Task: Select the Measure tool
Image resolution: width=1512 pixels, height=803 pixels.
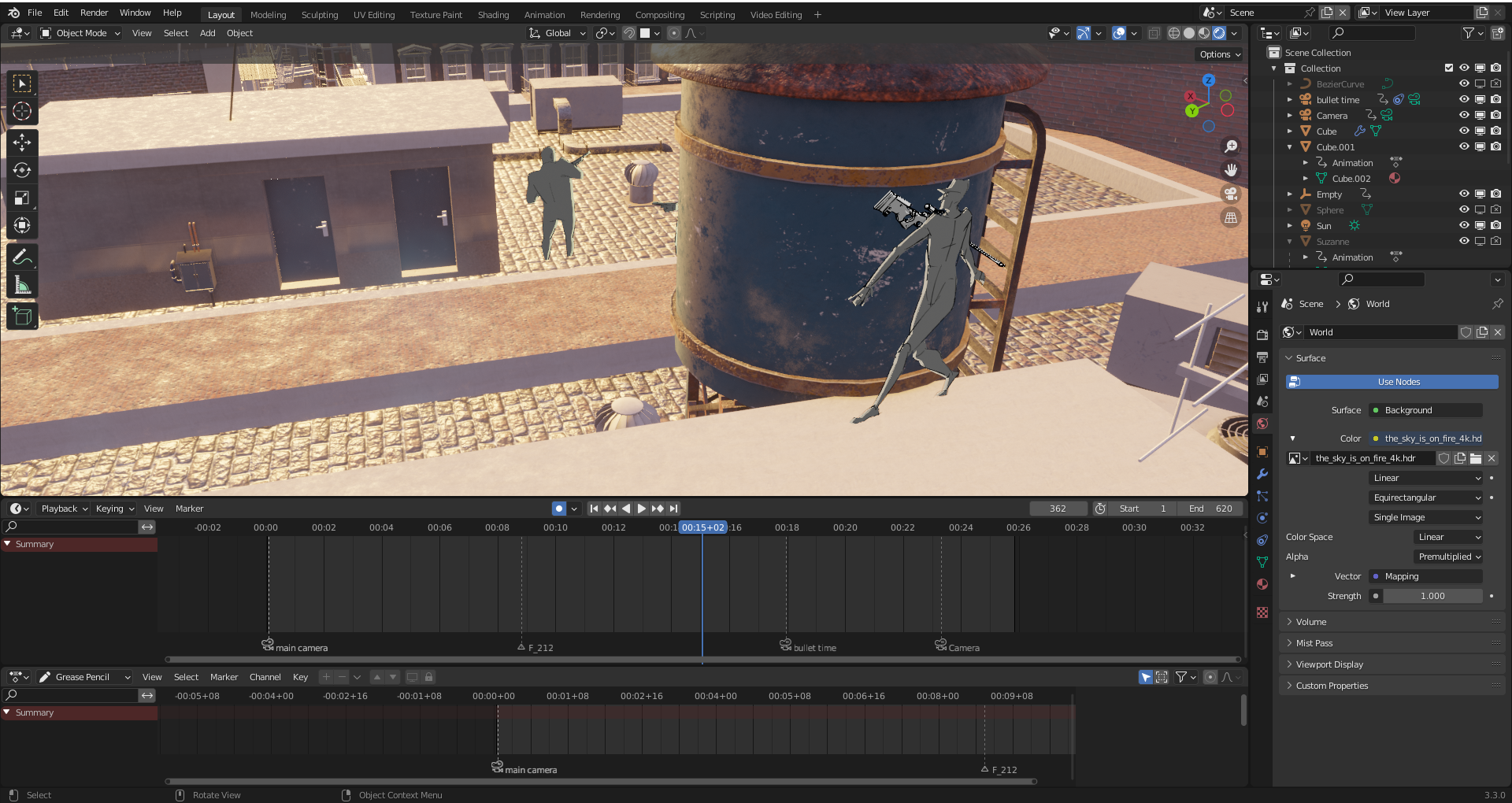Action: coord(22,286)
